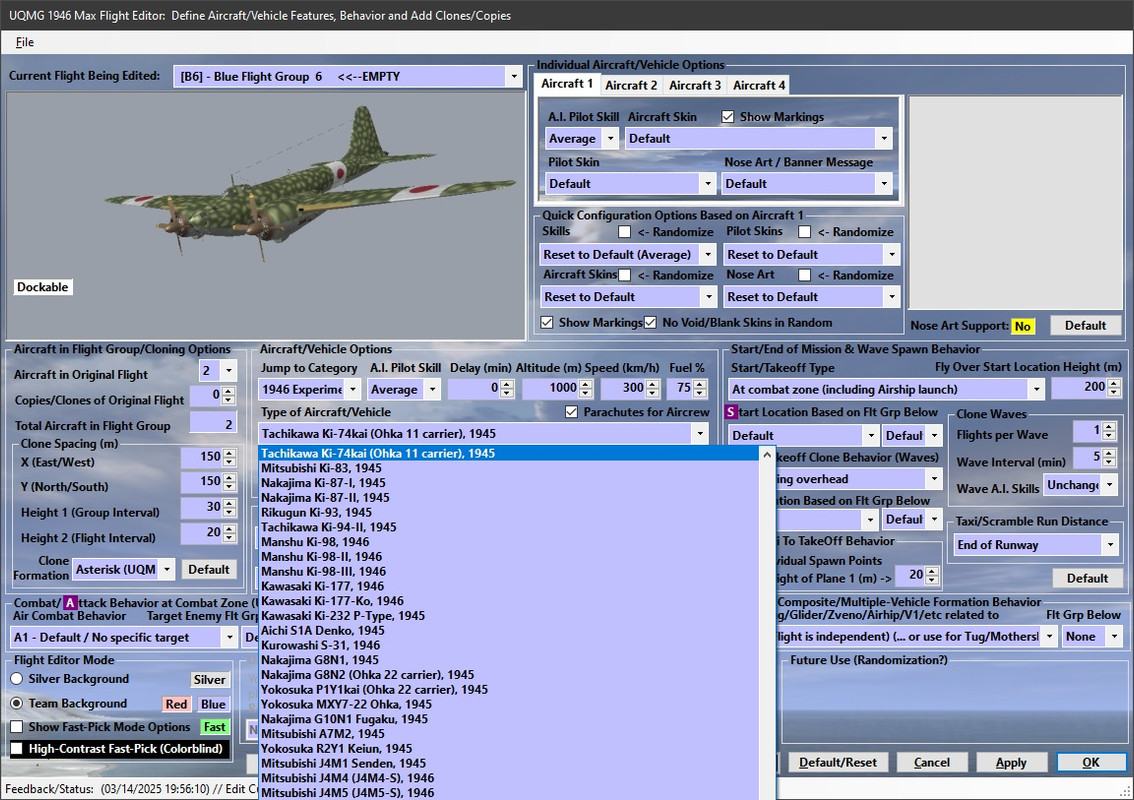Select the Silver Background radio button
1134x800 pixels.
(x=17, y=679)
